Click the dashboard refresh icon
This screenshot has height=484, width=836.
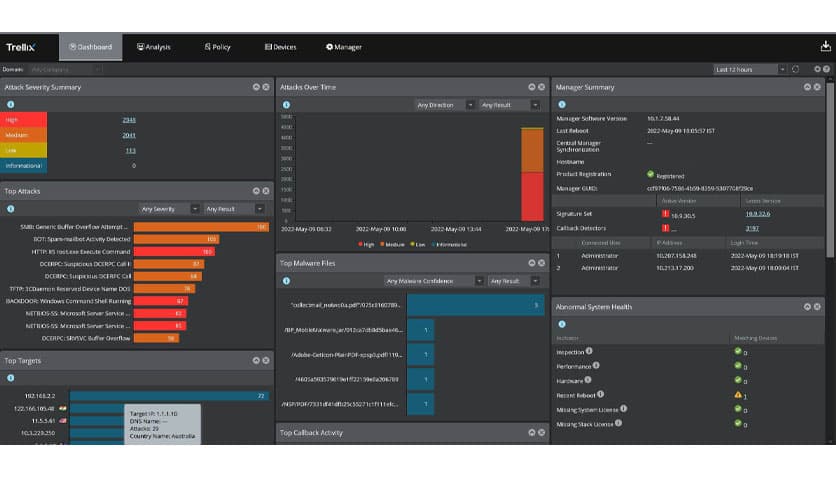[795, 69]
